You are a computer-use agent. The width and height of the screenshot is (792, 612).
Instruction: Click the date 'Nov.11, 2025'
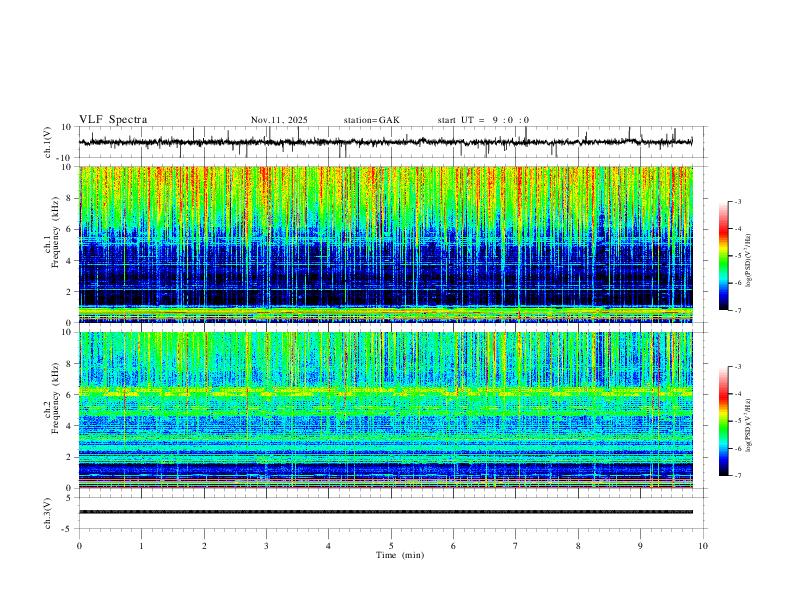tap(279, 120)
